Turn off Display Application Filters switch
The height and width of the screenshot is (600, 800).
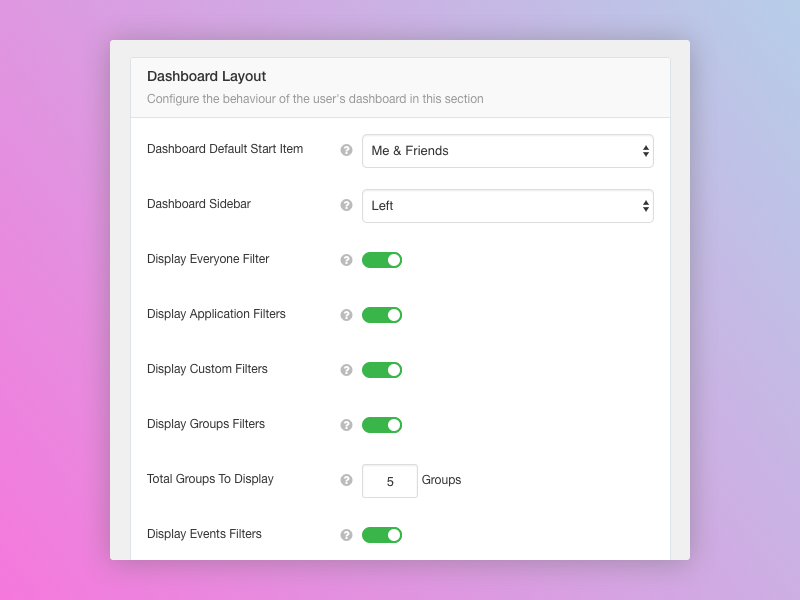[x=382, y=315]
